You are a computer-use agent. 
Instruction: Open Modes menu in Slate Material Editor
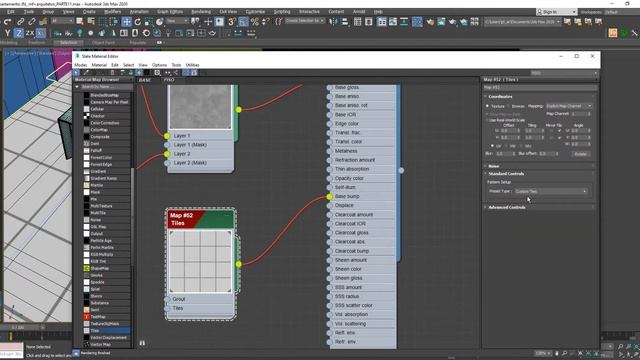80,65
